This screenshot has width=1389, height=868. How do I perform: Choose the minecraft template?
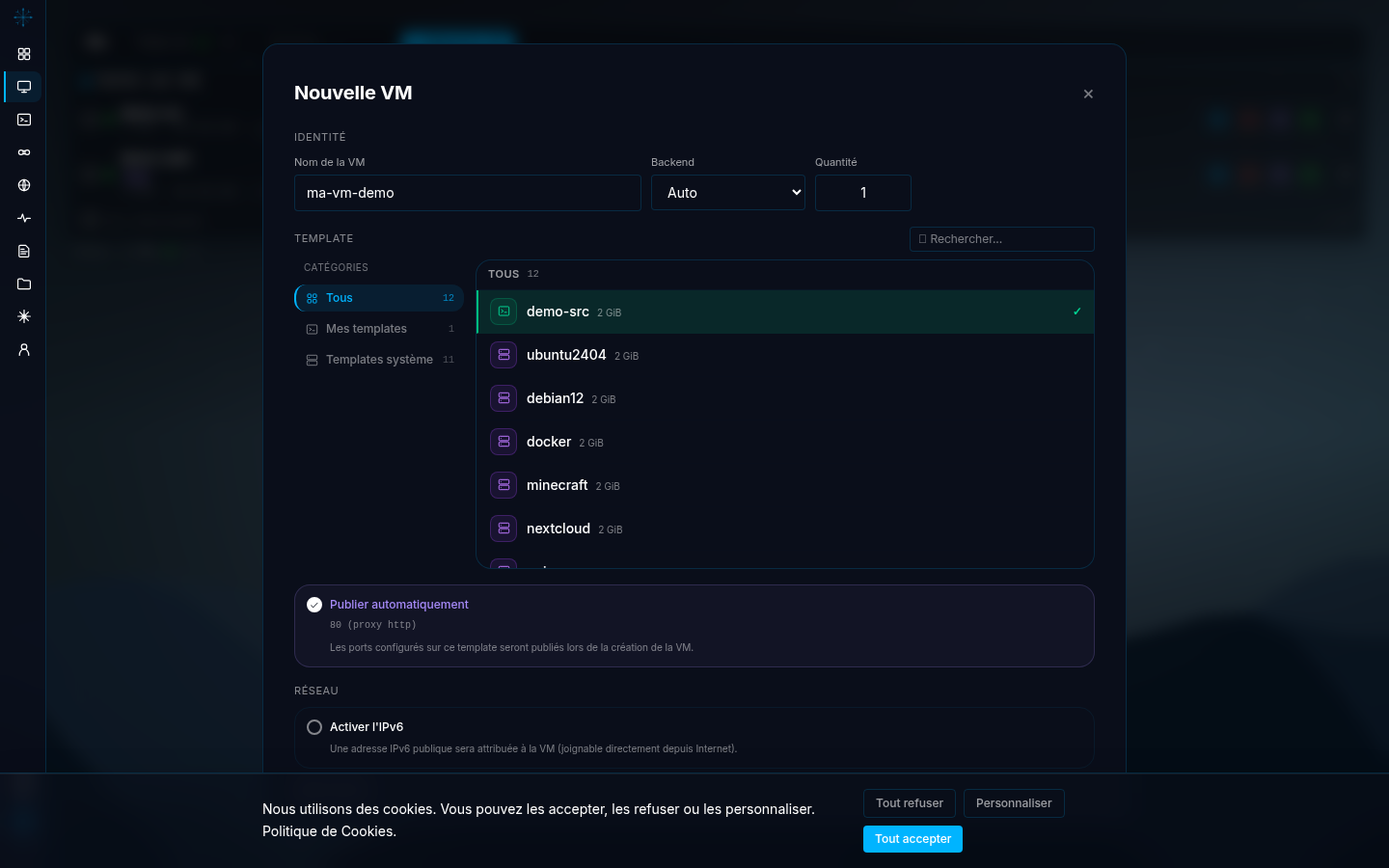[785, 485]
